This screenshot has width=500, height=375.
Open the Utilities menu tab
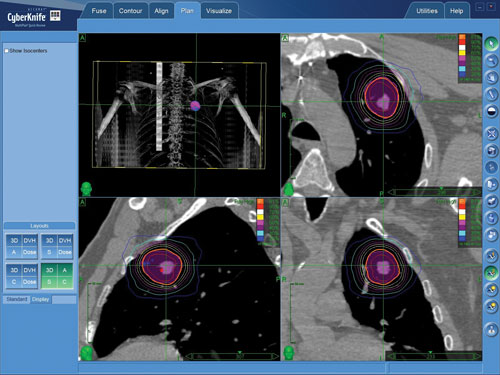(x=427, y=11)
